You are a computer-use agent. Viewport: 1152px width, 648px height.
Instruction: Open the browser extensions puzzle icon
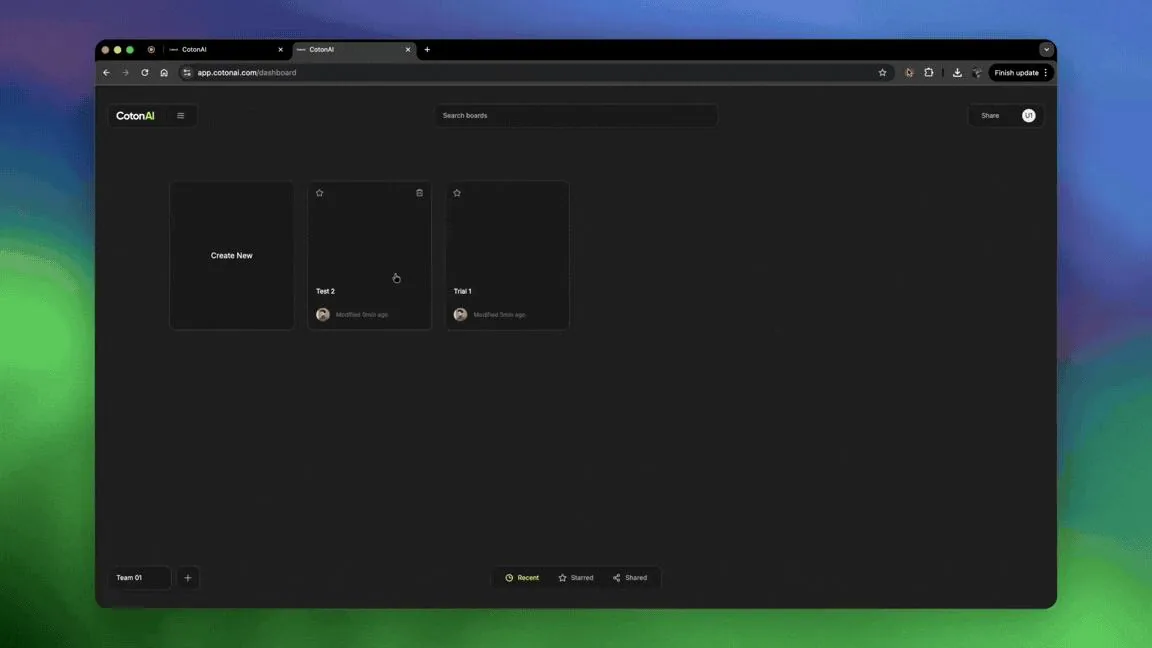coord(929,73)
